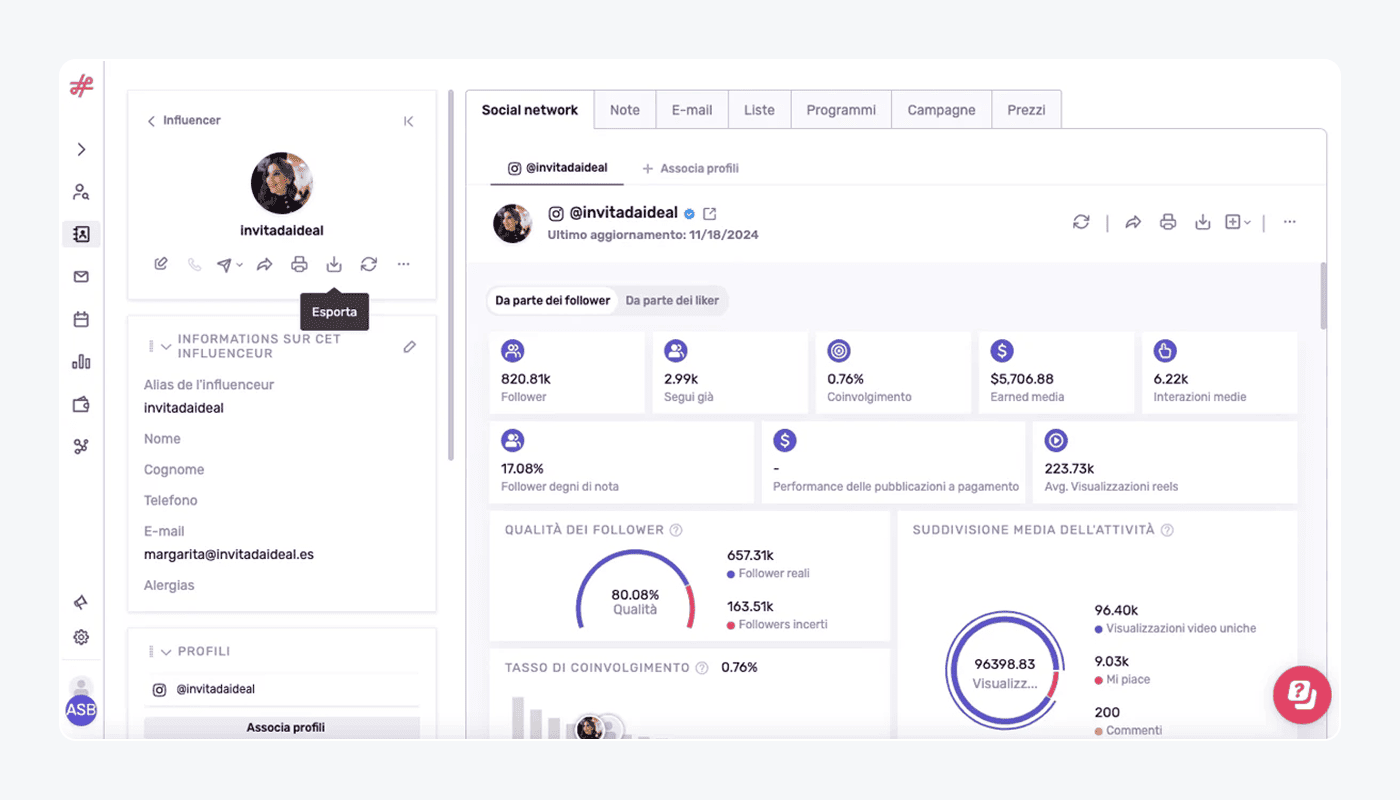Open the bar chart statistics icon in the sidebar
The height and width of the screenshot is (800, 1400).
pos(81,362)
